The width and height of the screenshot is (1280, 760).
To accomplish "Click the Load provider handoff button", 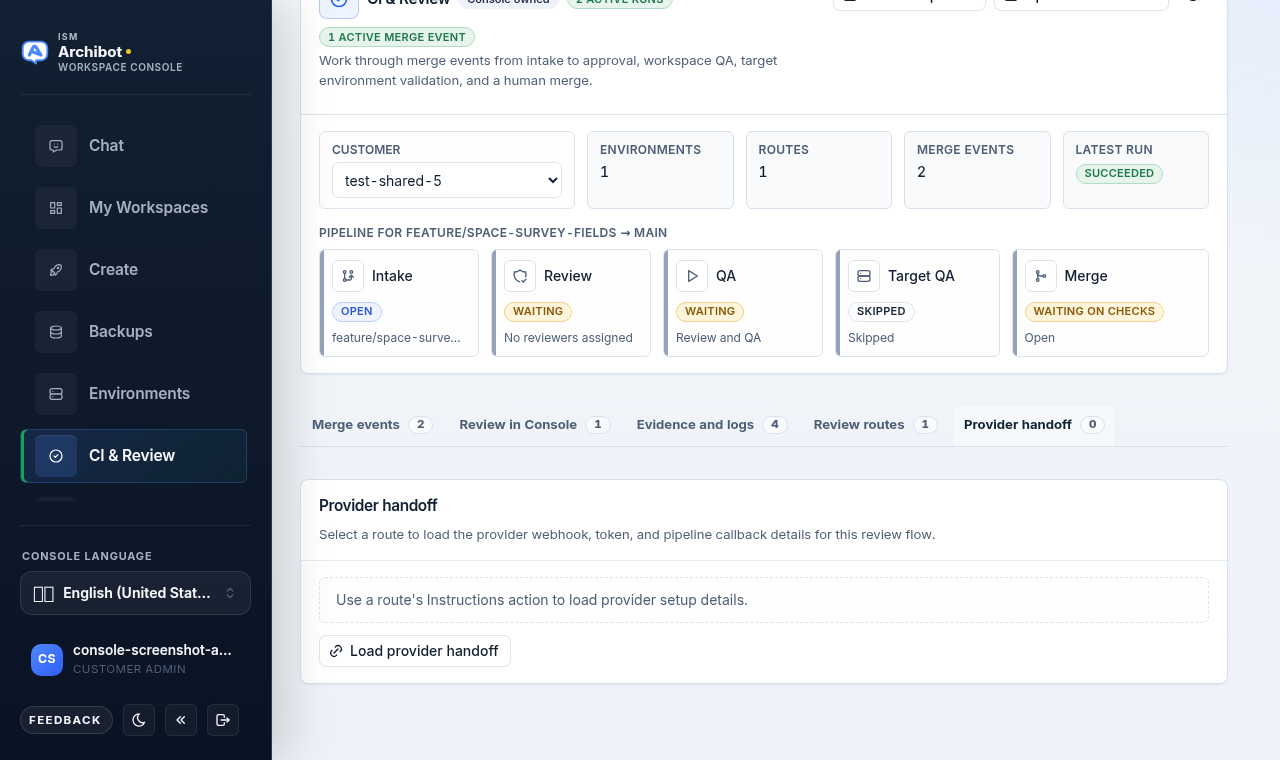I will pos(415,651).
